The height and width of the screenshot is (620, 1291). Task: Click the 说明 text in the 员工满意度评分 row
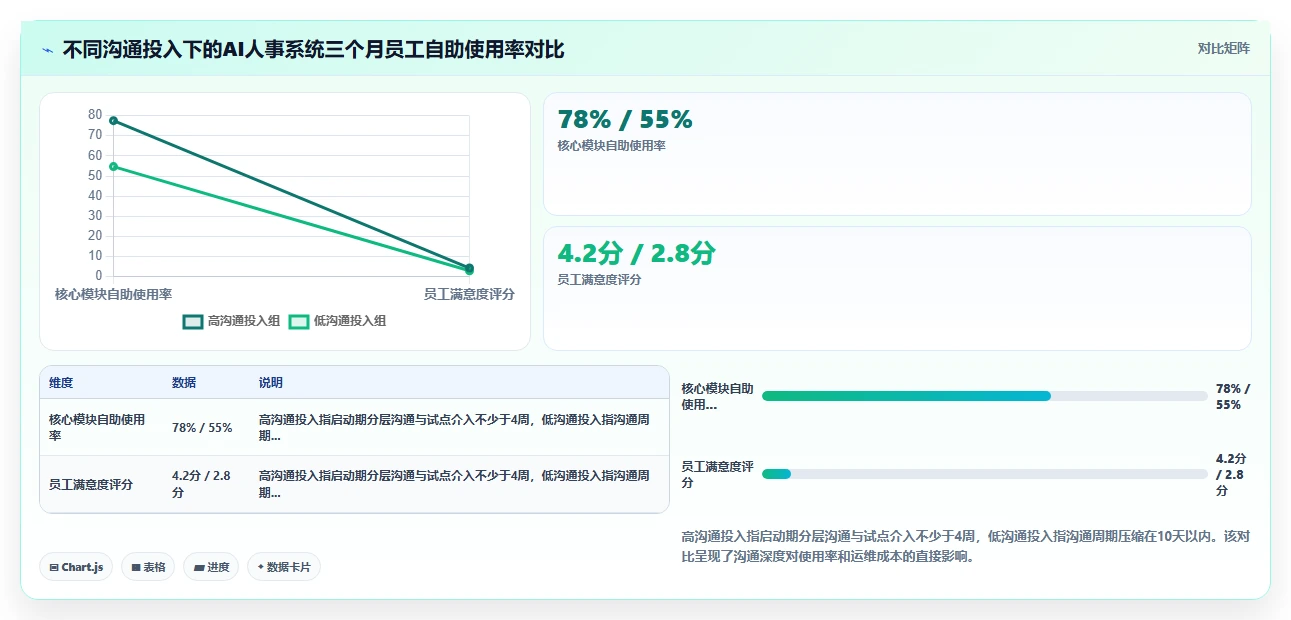coord(455,484)
